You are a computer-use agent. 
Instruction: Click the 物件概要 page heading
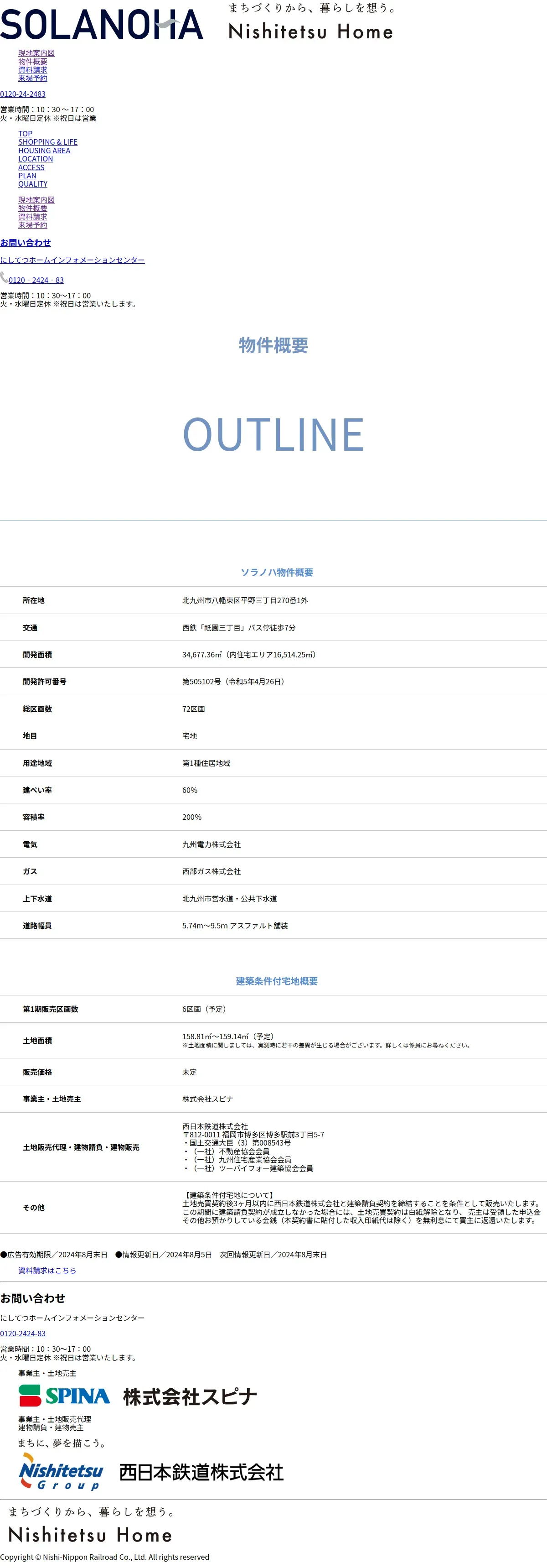273,345
